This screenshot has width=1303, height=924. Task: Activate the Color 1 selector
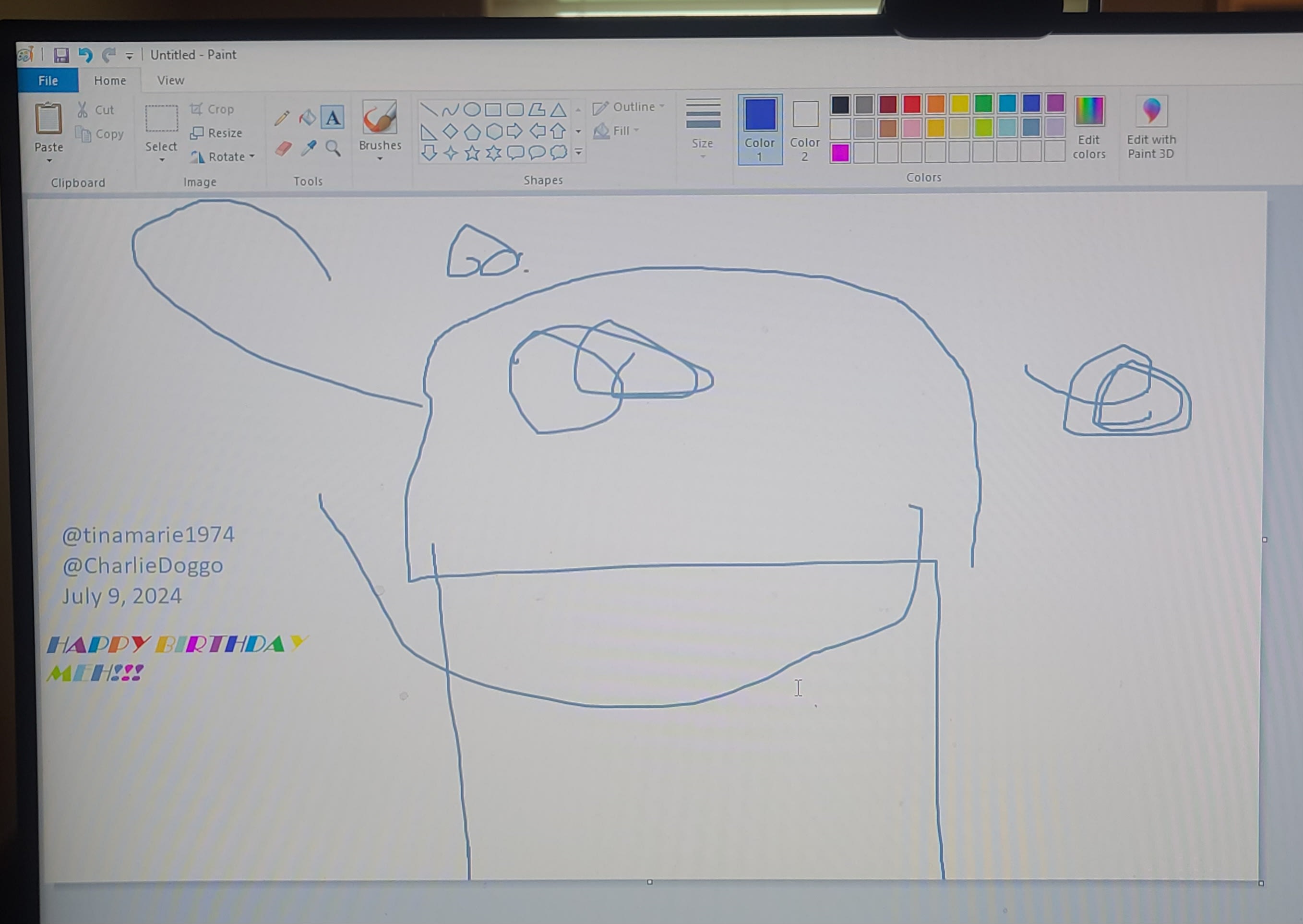click(760, 129)
